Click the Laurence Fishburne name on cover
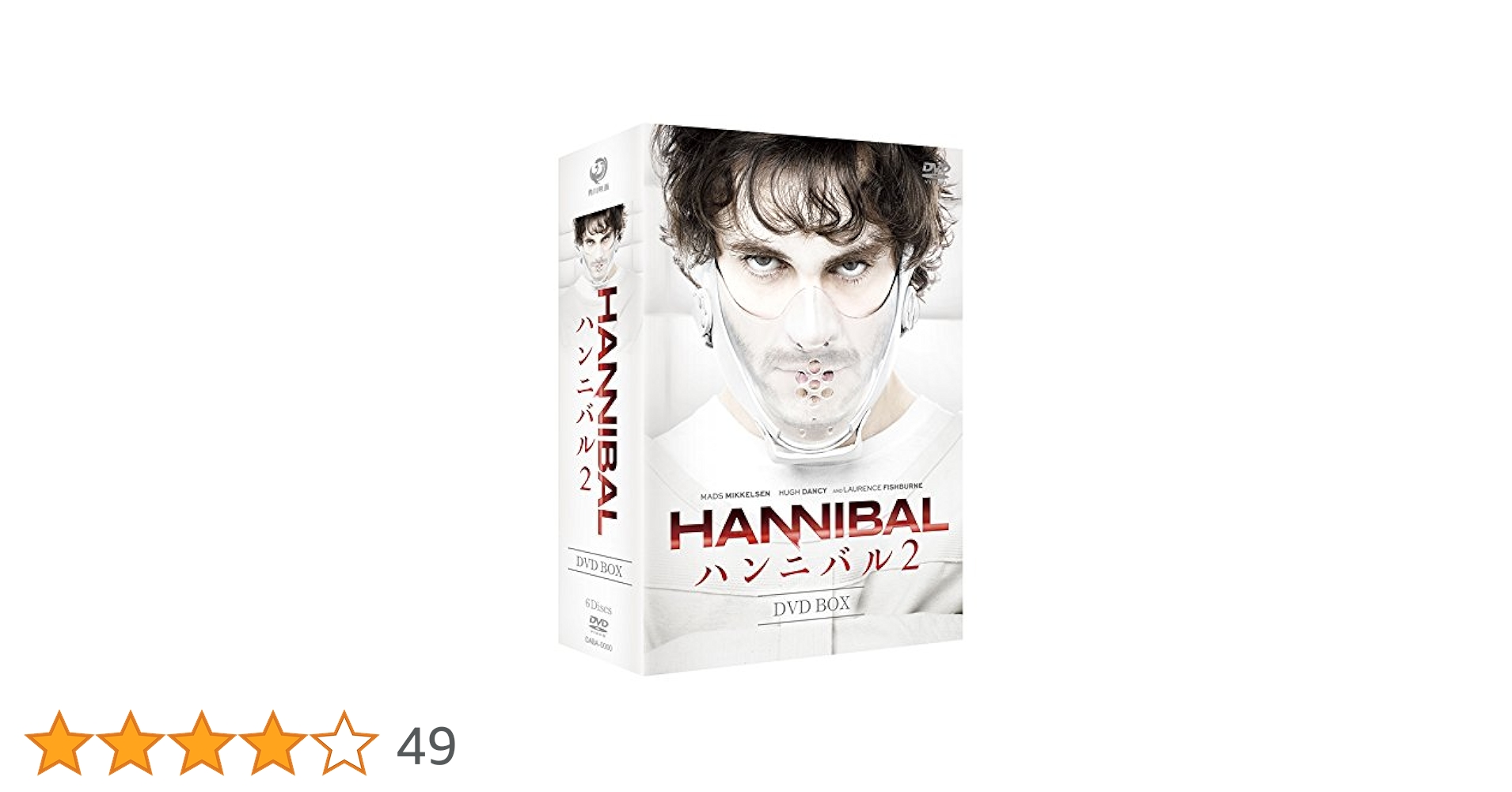 click(x=883, y=488)
